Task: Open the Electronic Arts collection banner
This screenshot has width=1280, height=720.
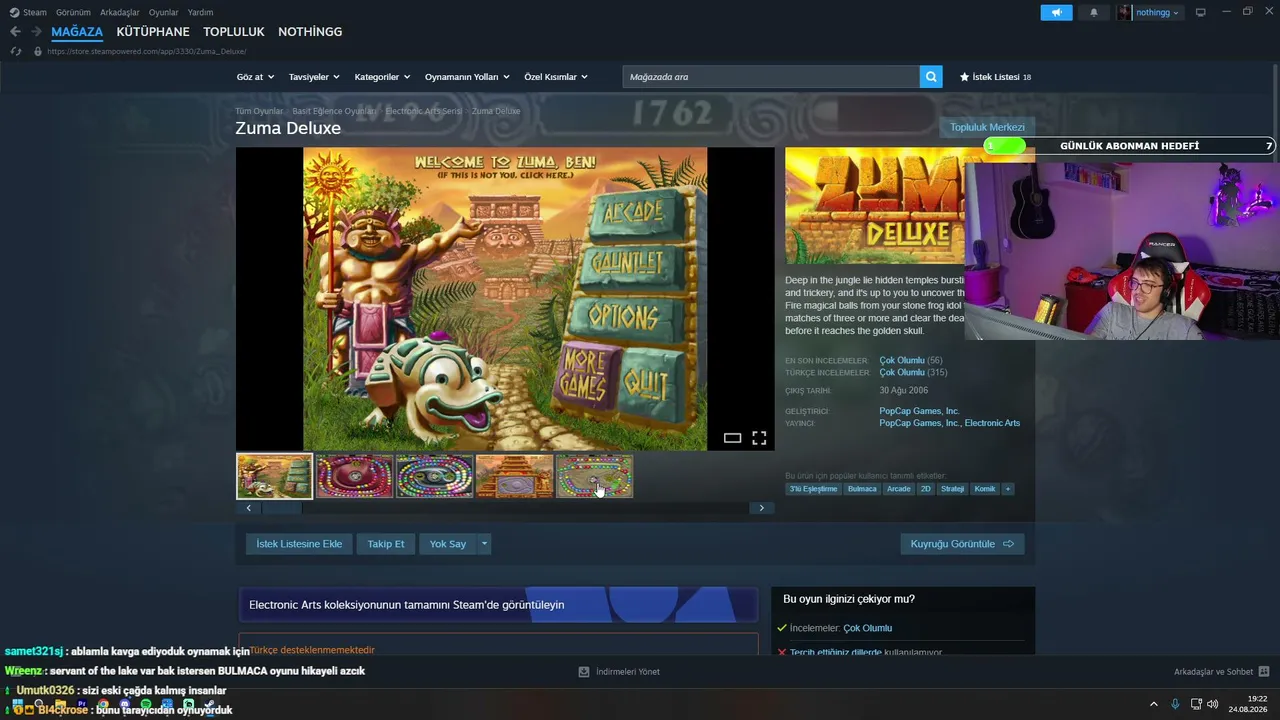Action: tap(498, 605)
